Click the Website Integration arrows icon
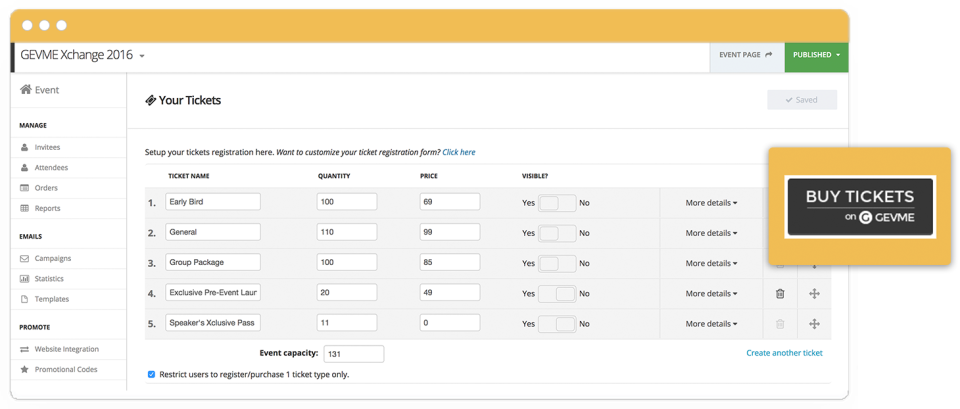This screenshot has height=409, width=960. 24,349
